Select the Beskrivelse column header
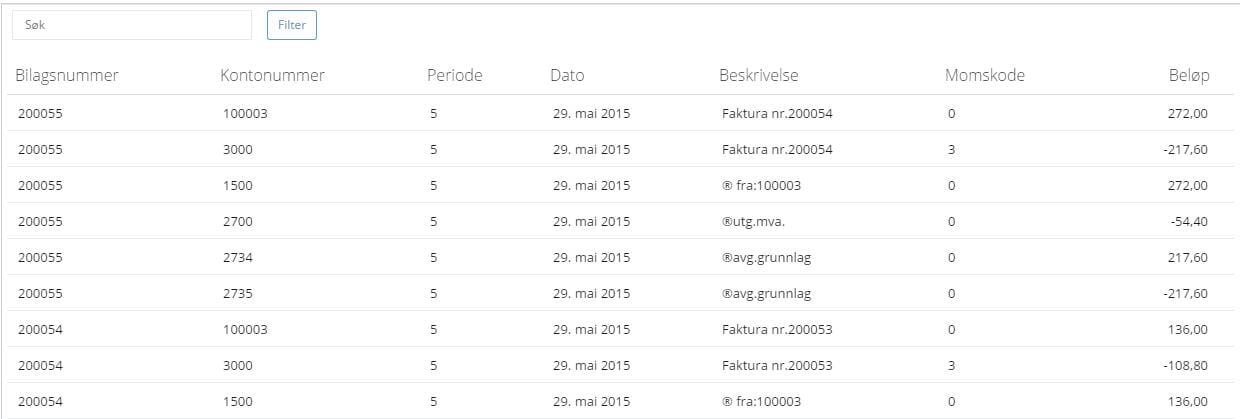Image resolution: width=1240 pixels, height=419 pixels. point(758,75)
